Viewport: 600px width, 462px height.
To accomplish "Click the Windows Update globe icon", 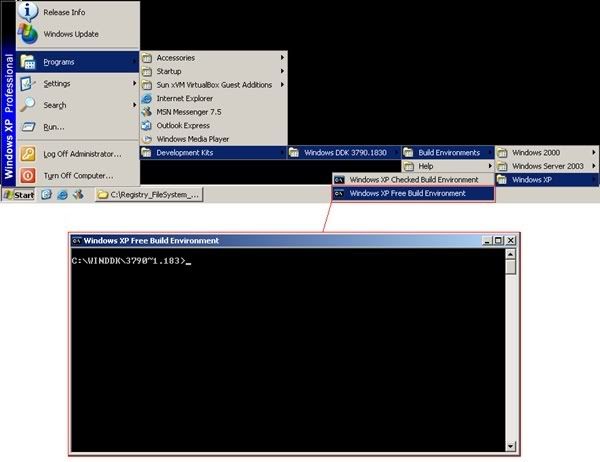I will [x=28, y=34].
